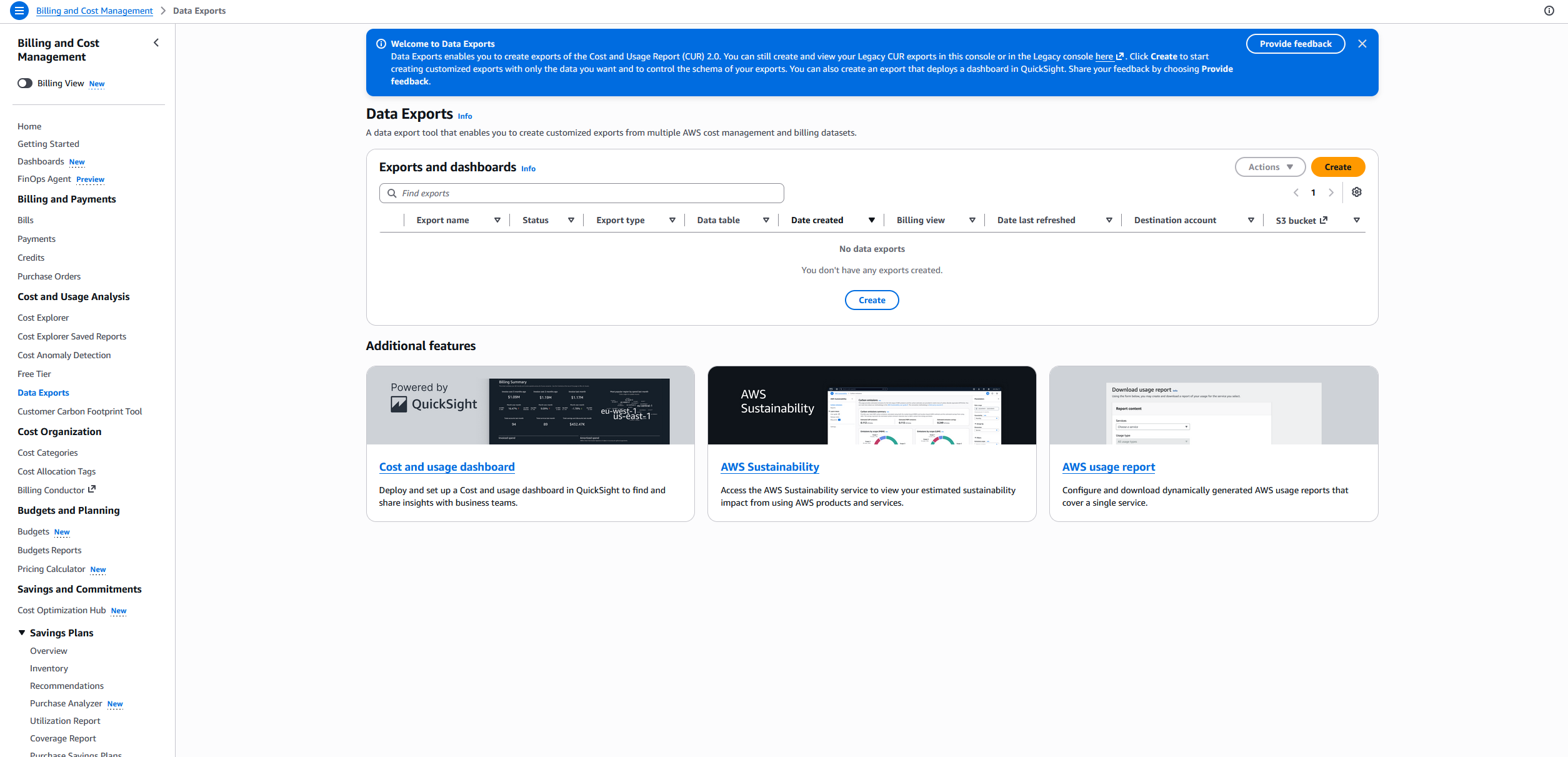
Task: Open Purchase Analyzer in the sidebar
Action: pyautogui.click(x=66, y=703)
